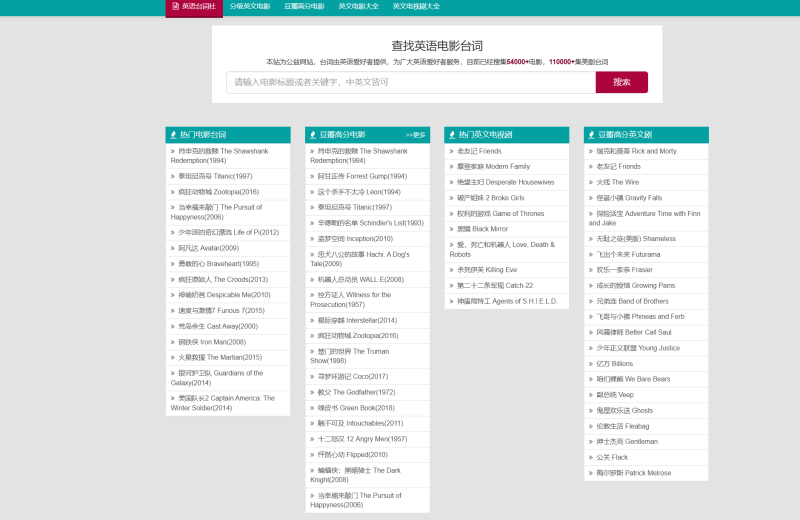This screenshot has height=520, width=800.
Task: Open Desperate Housewives link
Action: click(506, 183)
